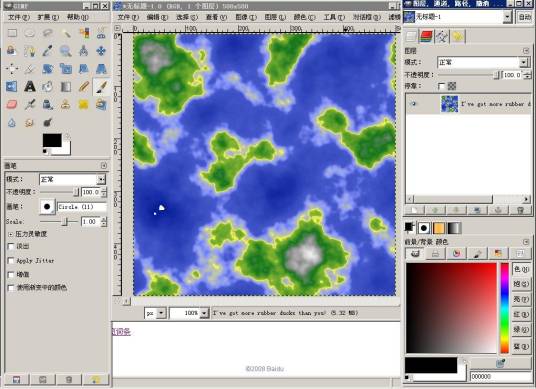Switch to the Channels tab in dock
This screenshot has width=536, height=389.
426,36
